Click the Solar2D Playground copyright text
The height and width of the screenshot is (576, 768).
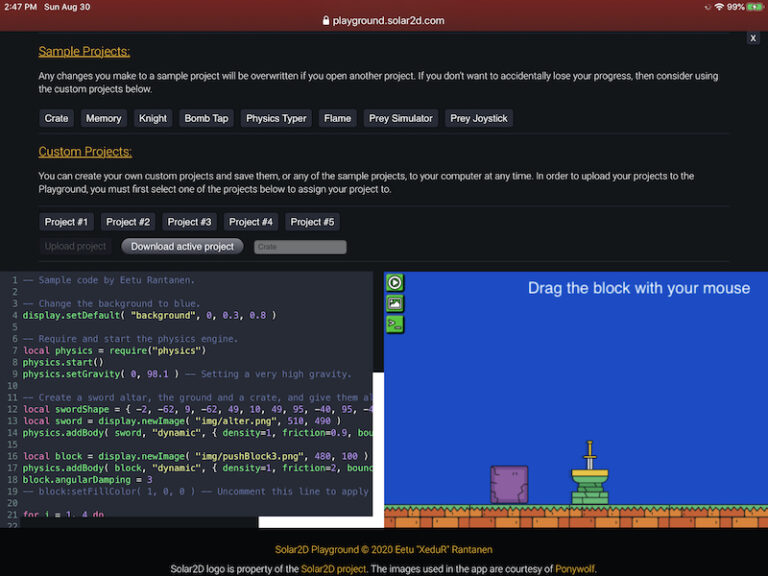tap(384, 550)
